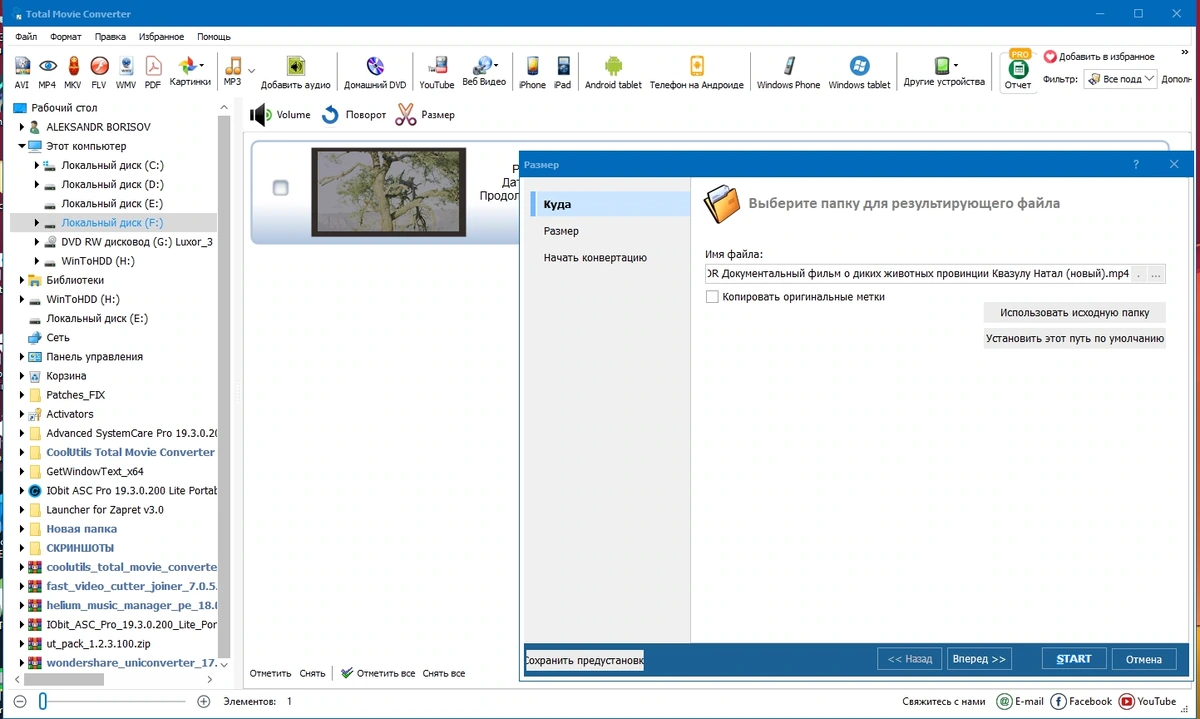Switch to the Куда wizard step
Screen dimensions: 1200x719
(610, 204)
